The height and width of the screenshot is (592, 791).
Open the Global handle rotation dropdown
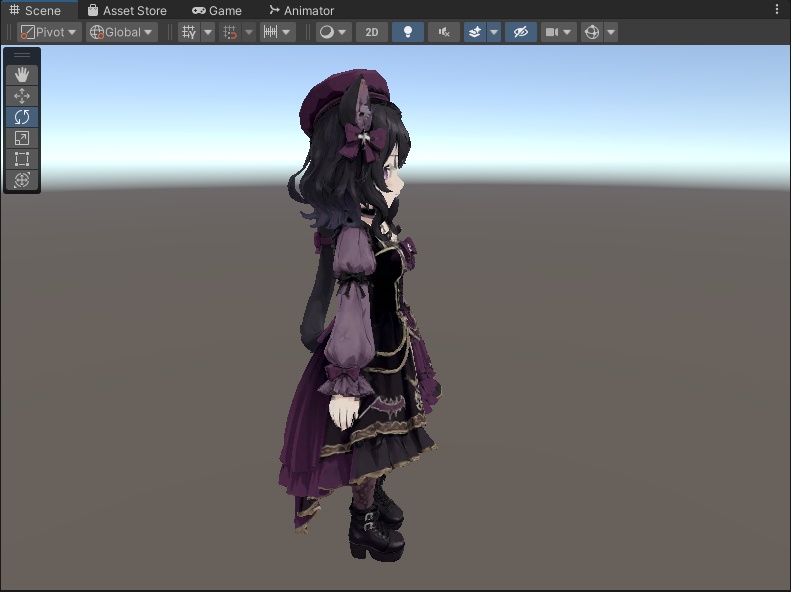[x=121, y=32]
